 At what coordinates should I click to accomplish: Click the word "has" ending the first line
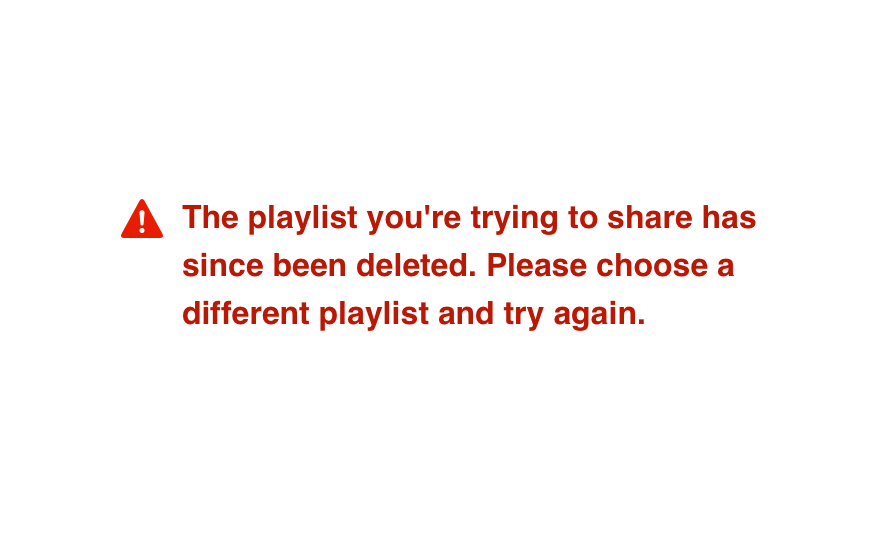click(x=730, y=217)
